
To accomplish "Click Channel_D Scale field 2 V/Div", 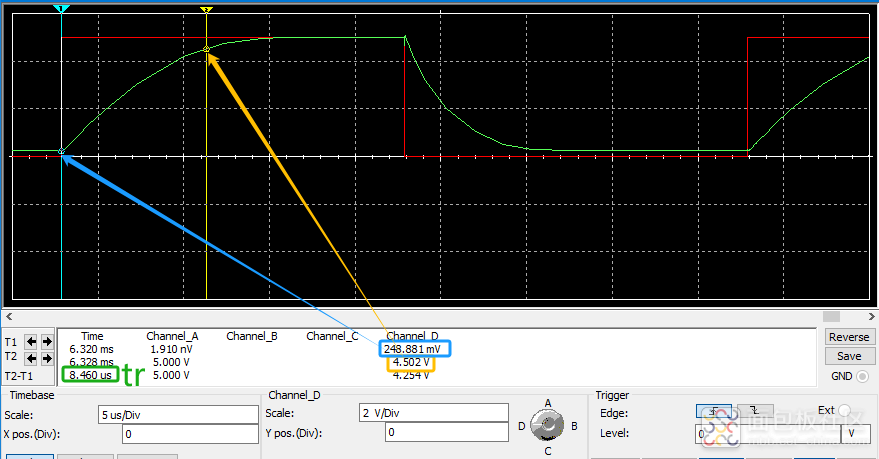I will [x=433, y=413].
